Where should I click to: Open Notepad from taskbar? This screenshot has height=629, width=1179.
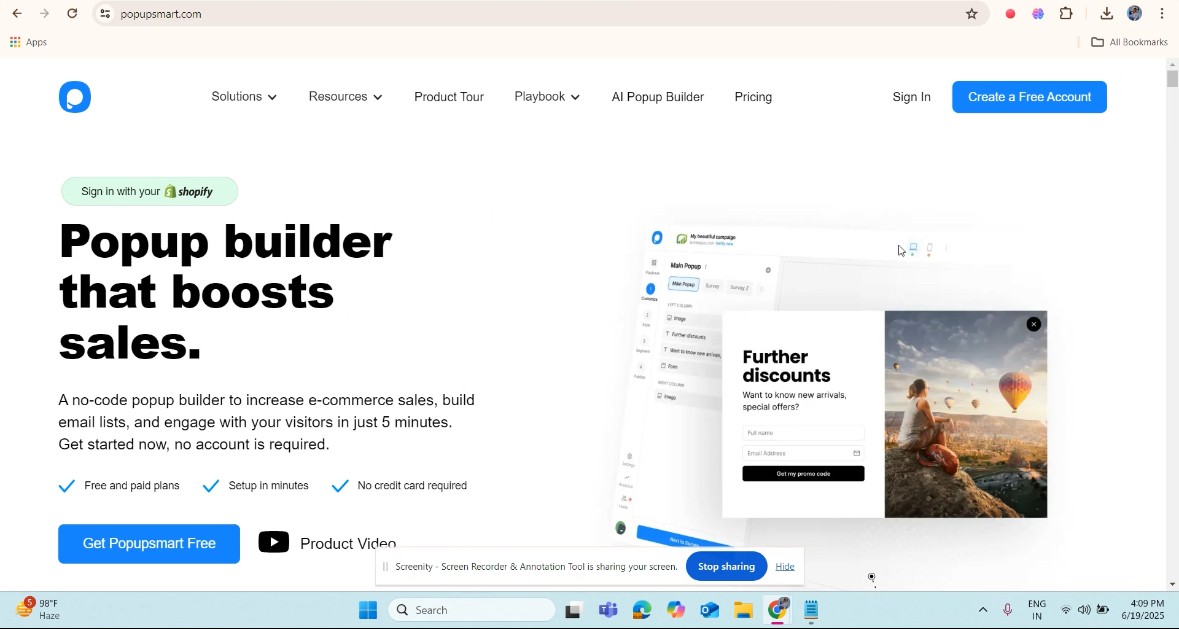click(811, 609)
